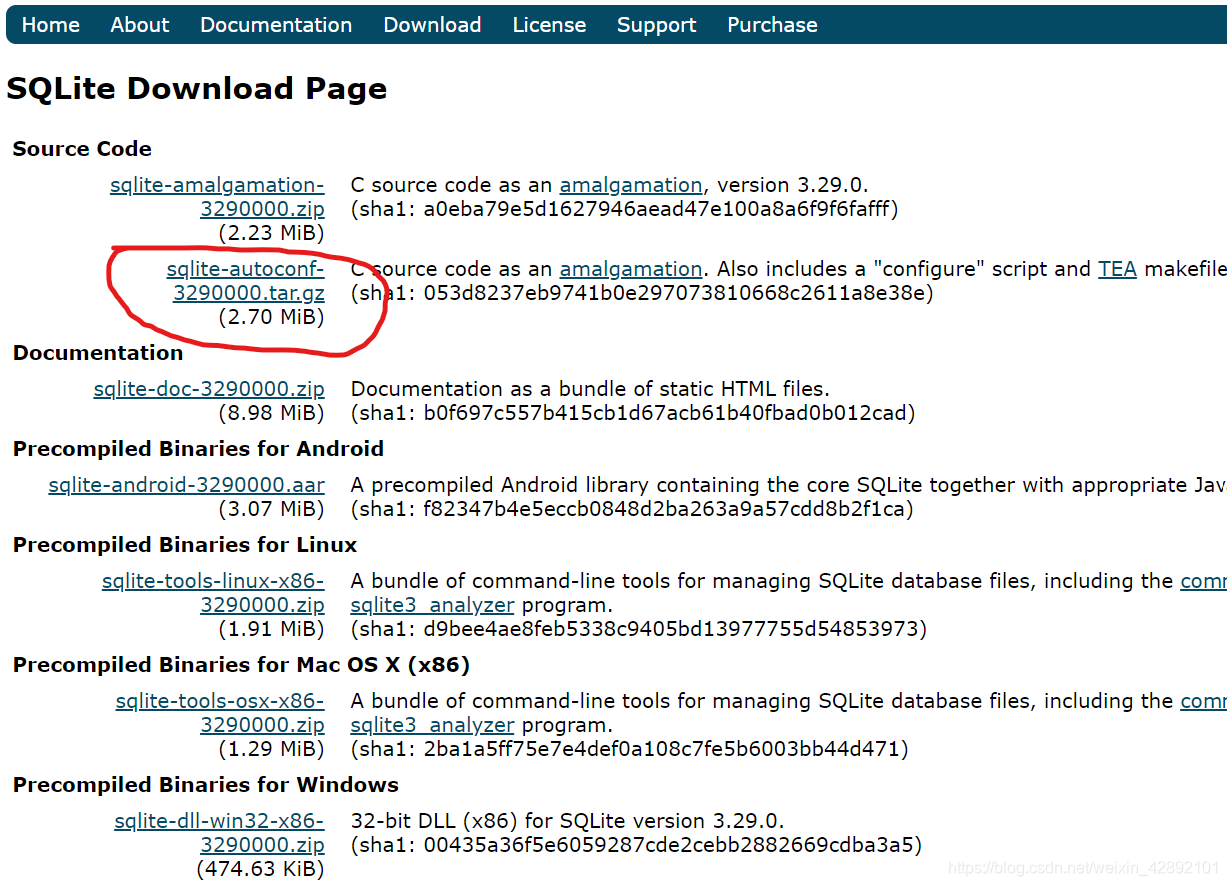This screenshot has width=1227, height=886.
Task: Open the Support menu item
Action: (x=656, y=25)
